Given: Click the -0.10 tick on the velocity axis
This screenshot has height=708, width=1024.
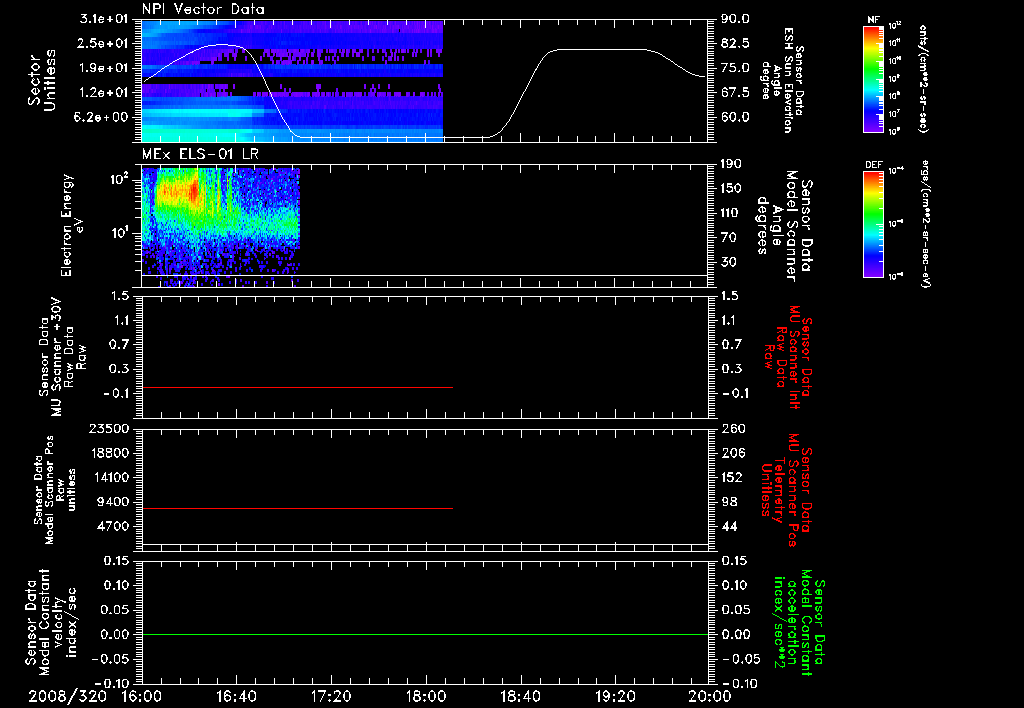Looking at the screenshot, I should pyautogui.click(x=112, y=683).
